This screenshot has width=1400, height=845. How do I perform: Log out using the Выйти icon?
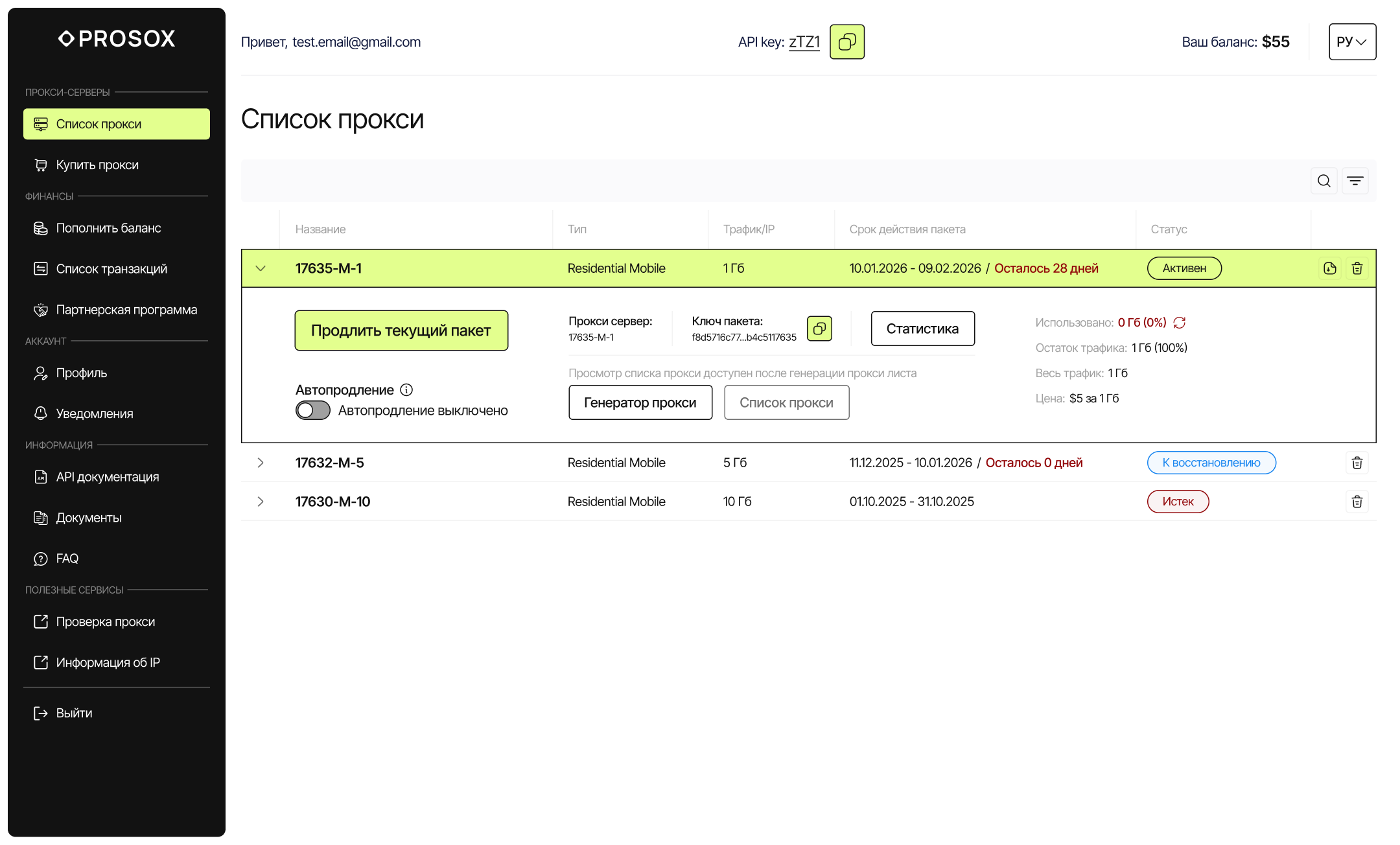point(40,713)
